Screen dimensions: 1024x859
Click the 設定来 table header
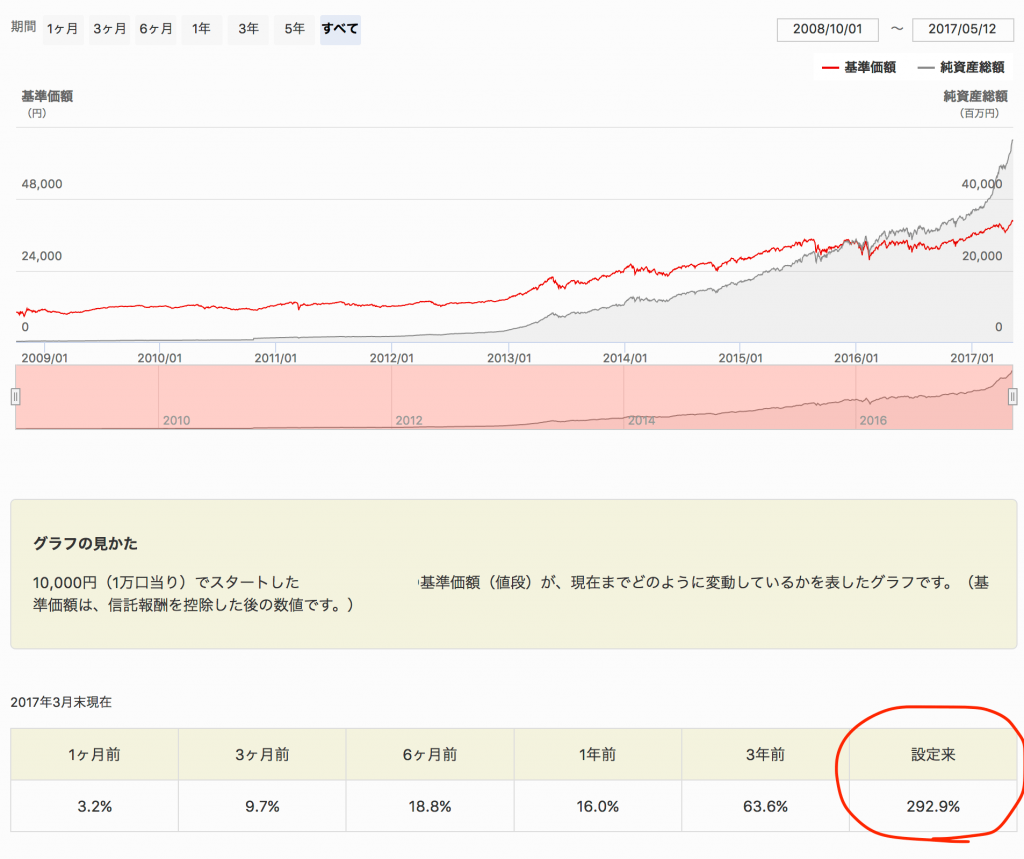tap(933, 754)
